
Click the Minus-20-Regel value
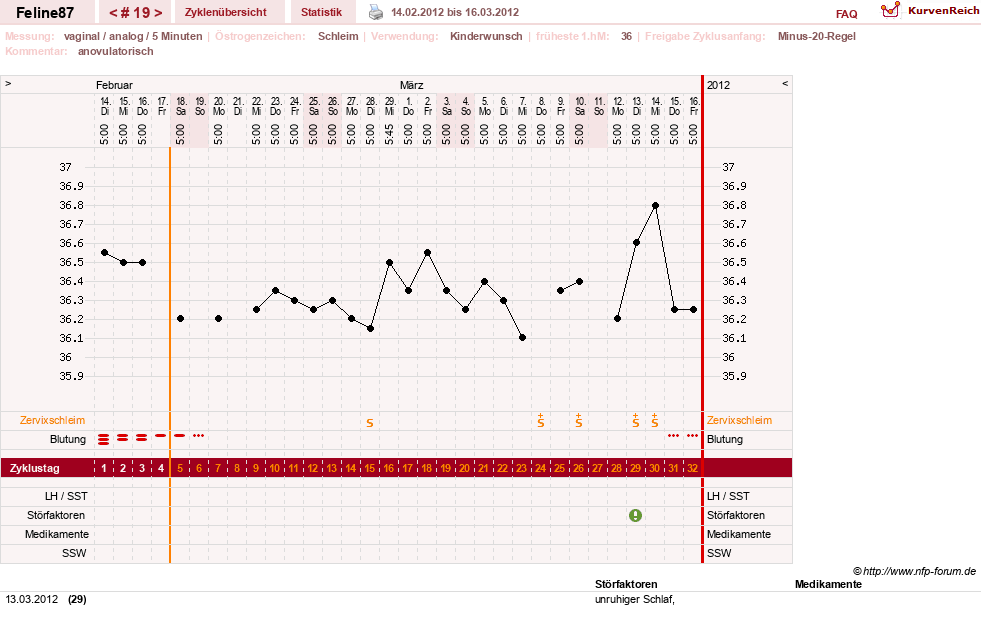pyautogui.click(x=816, y=36)
